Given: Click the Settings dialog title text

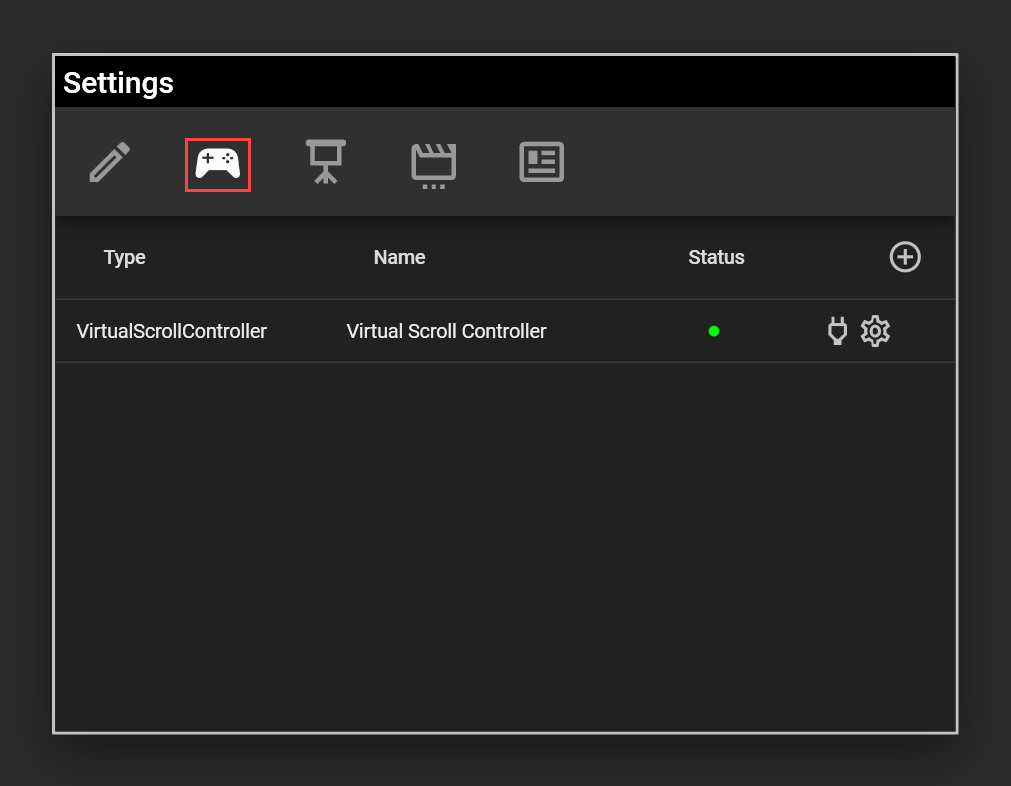Looking at the screenshot, I should tap(118, 83).
